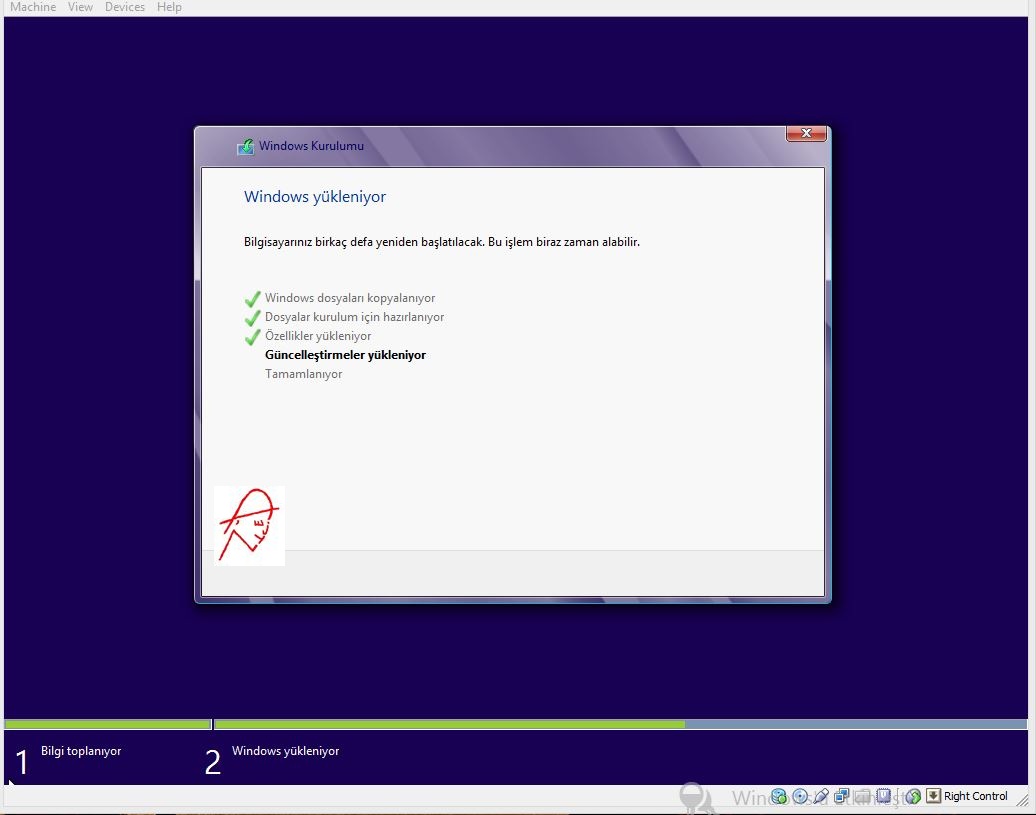Click the network adapters status icon
This screenshot has width=1036, height=815.
(x=842, y=796)
